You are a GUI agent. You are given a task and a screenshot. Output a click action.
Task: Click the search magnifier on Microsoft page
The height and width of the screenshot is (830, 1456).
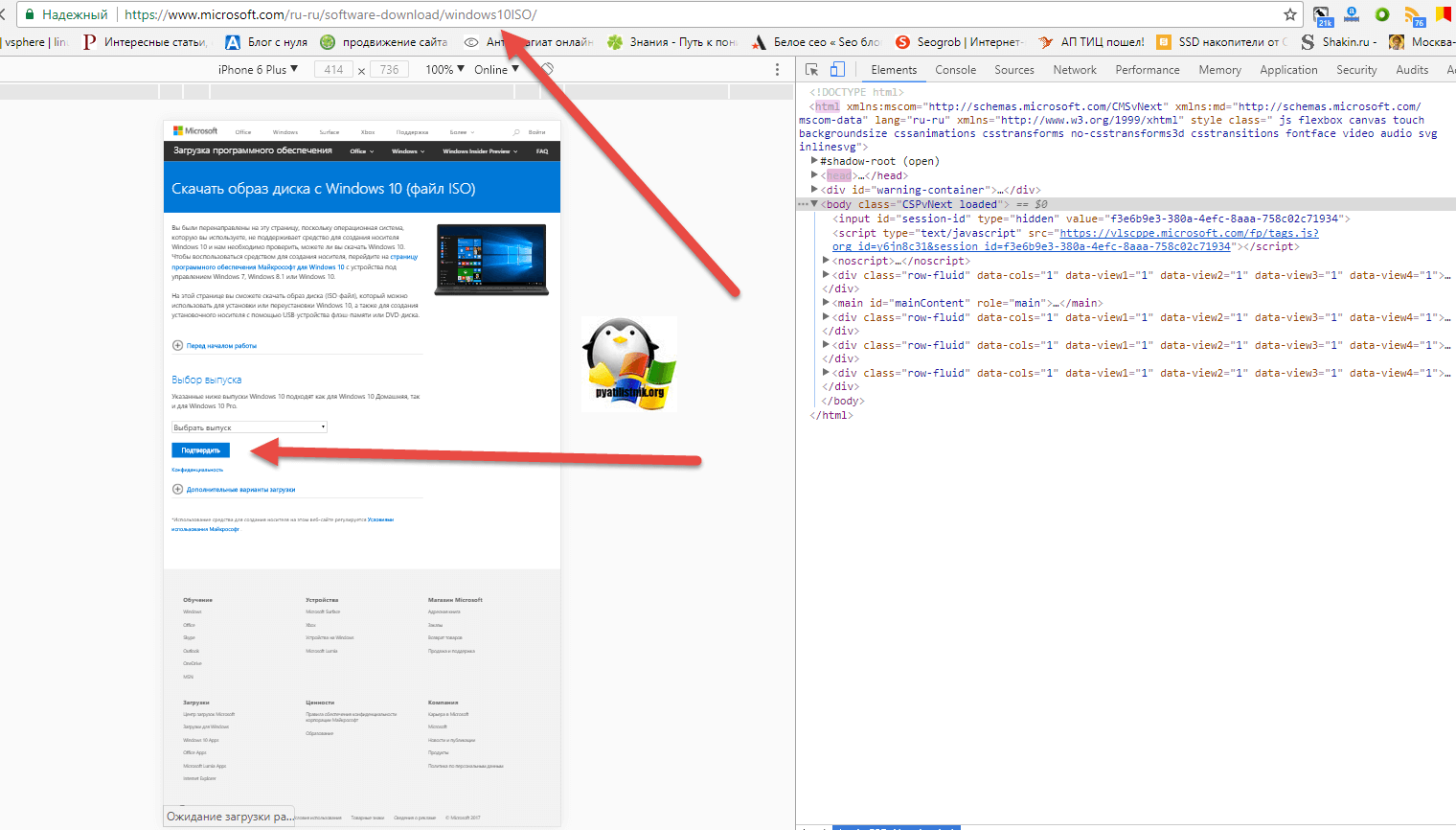tap(516, 132)
